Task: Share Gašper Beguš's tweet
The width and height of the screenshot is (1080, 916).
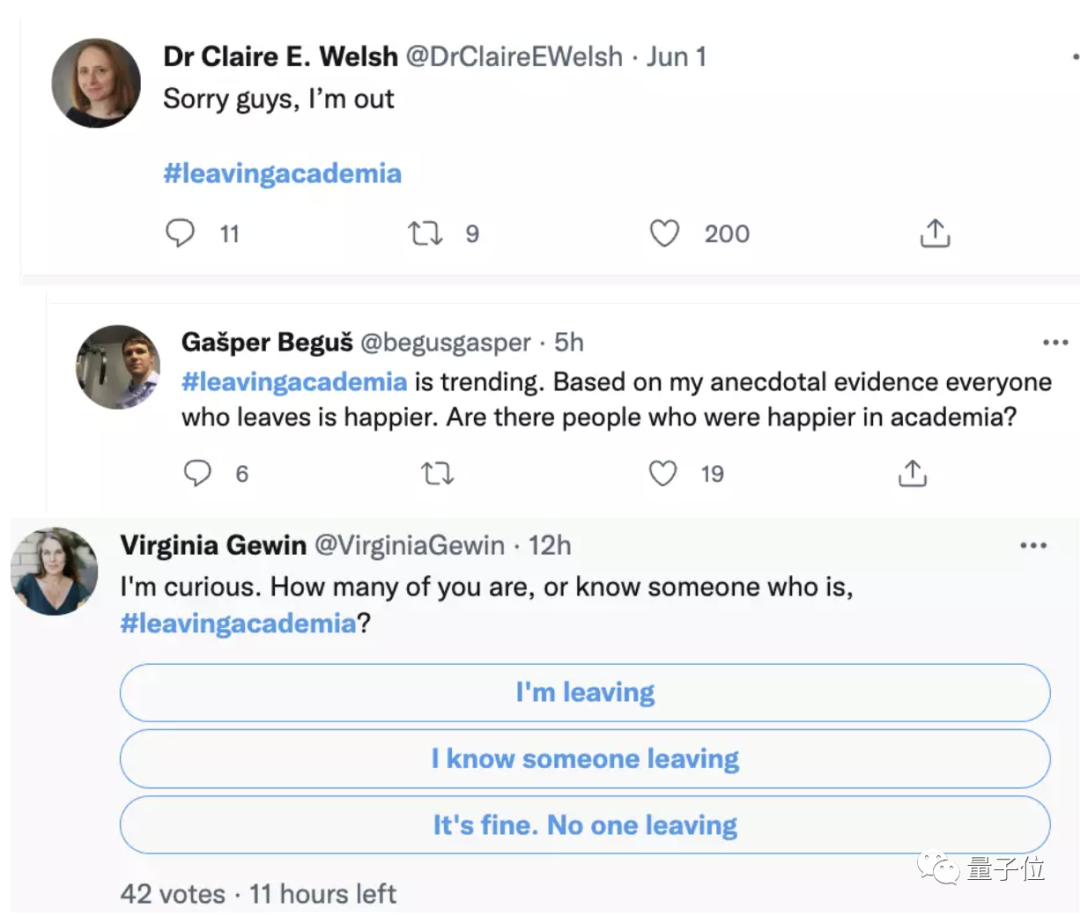Action: pyautogui.click(x=912, y=473)
